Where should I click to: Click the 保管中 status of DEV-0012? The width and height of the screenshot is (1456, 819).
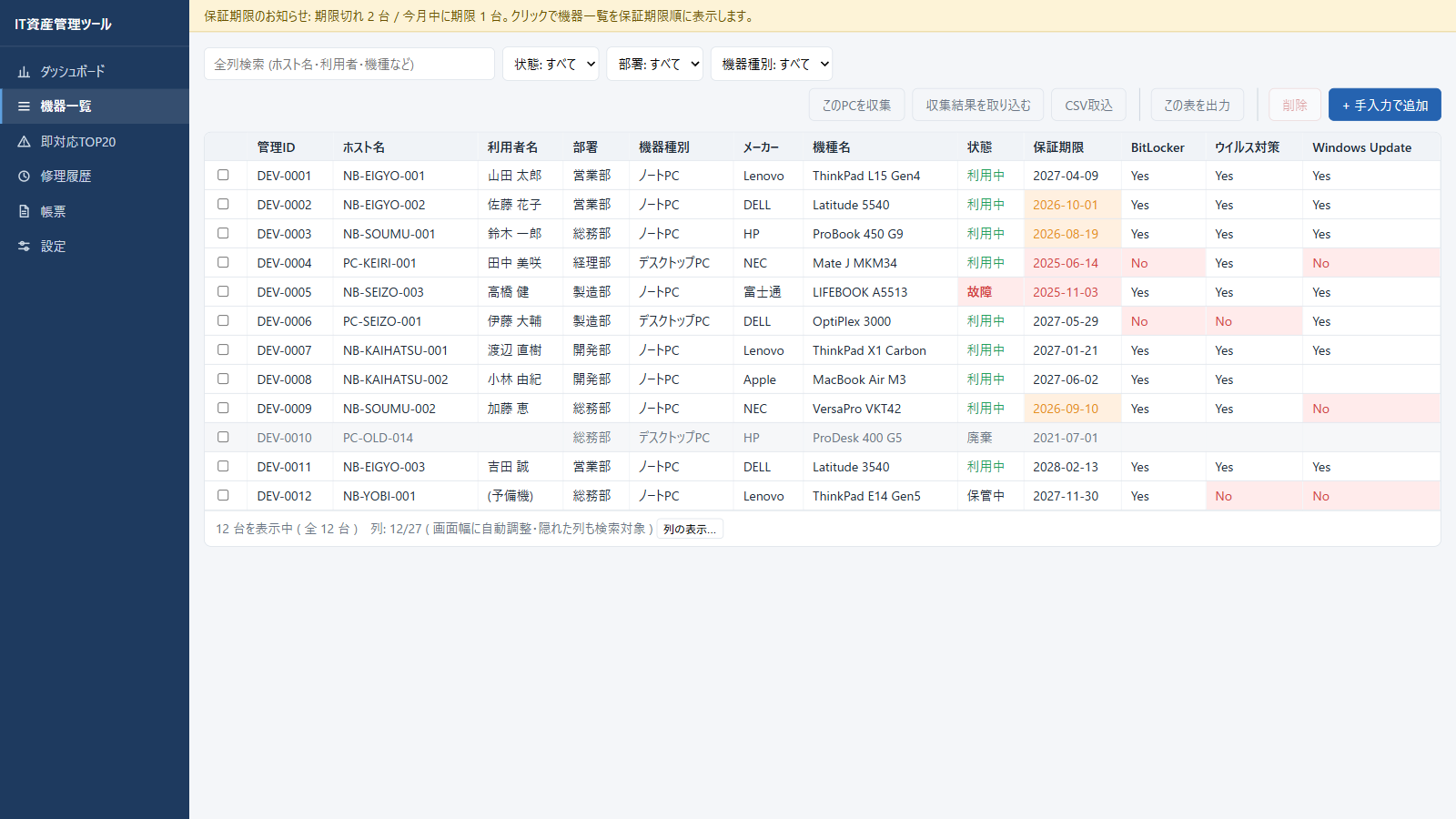coord(986,496)
